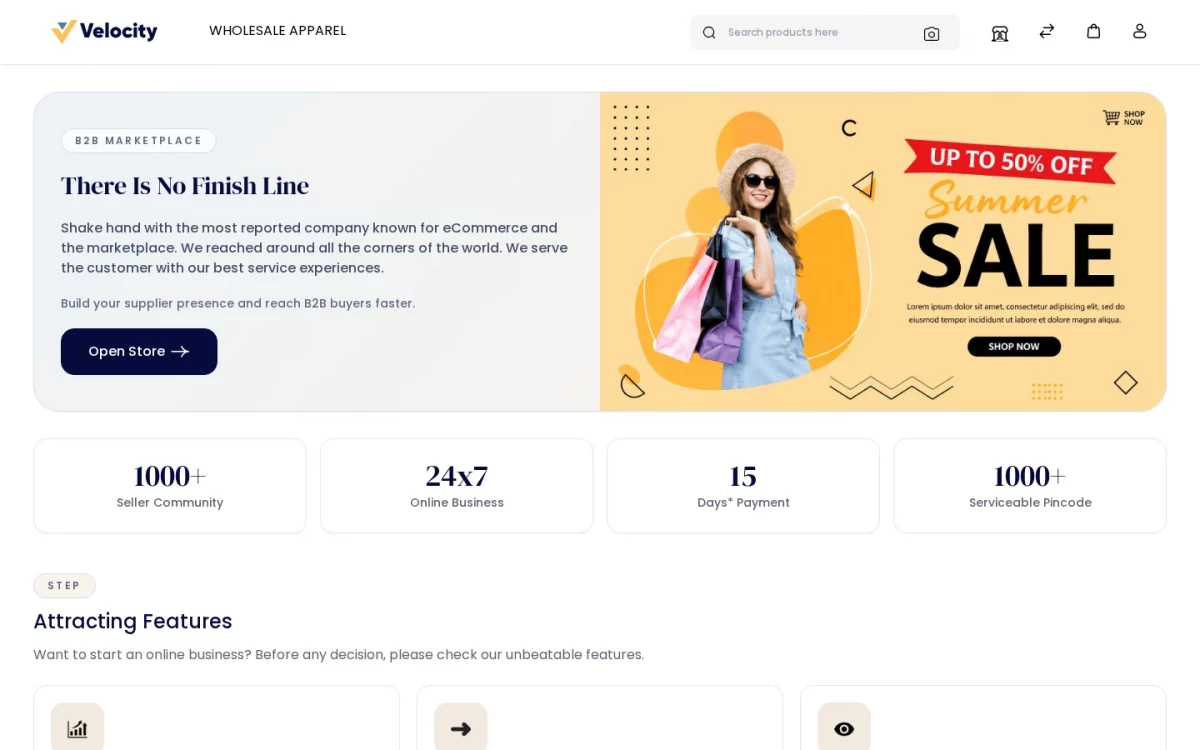Click the bar chart feature icon
This screenshot has height=750, width=1200.
[x=77, y=729]
